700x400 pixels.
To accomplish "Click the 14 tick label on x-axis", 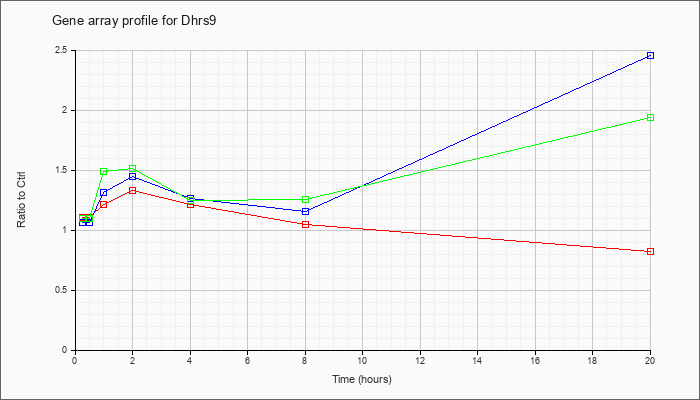I will [x=477, y=360].
